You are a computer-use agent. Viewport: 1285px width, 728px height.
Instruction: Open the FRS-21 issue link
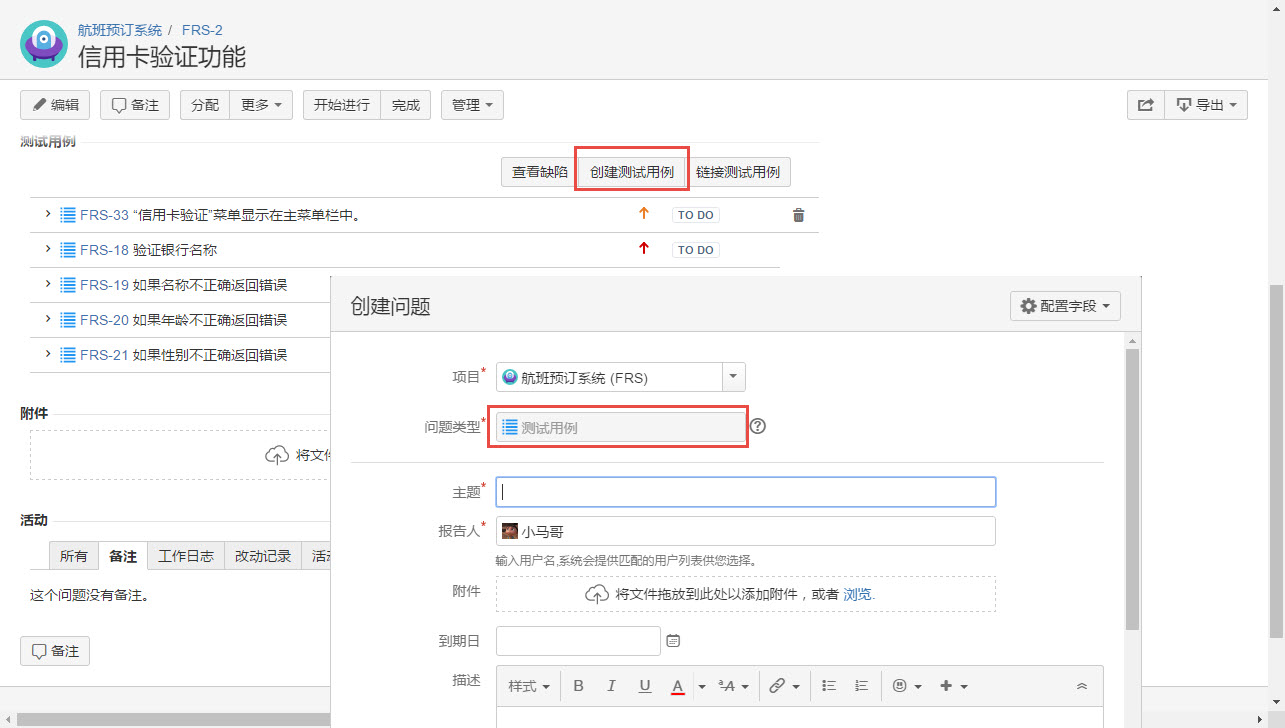(x=105, y=355)
